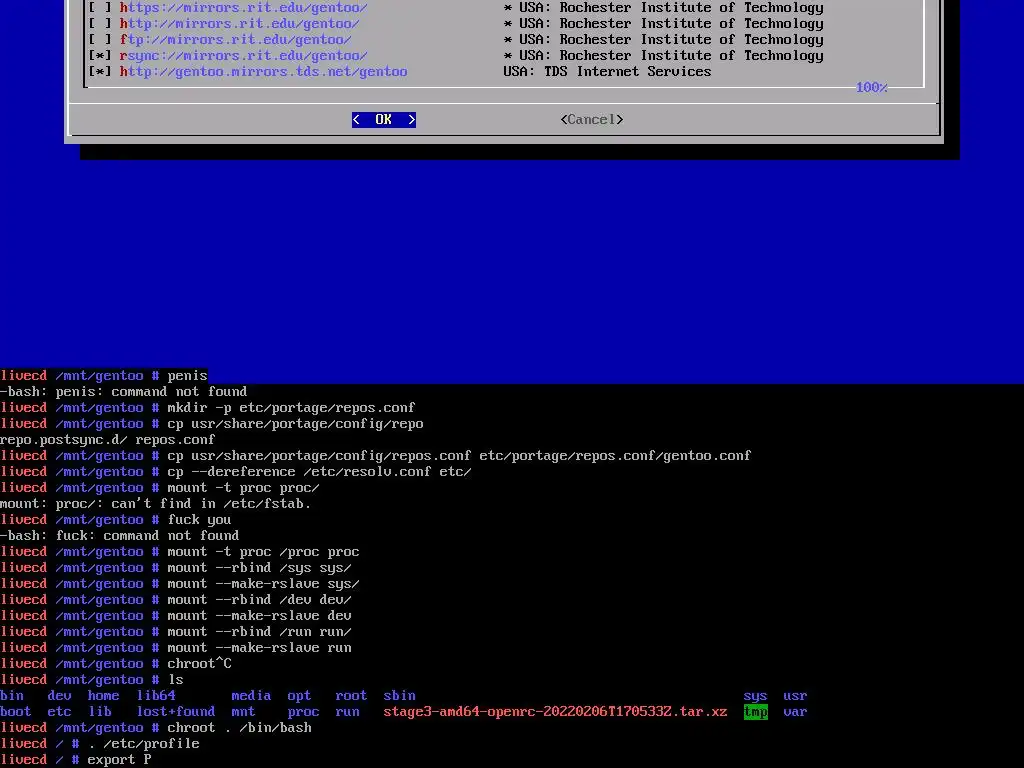The height and width of the screenshot is (768, 1024).
Task: Click 'mount -t proc /proc proc' command
Action: click(263, 552)
